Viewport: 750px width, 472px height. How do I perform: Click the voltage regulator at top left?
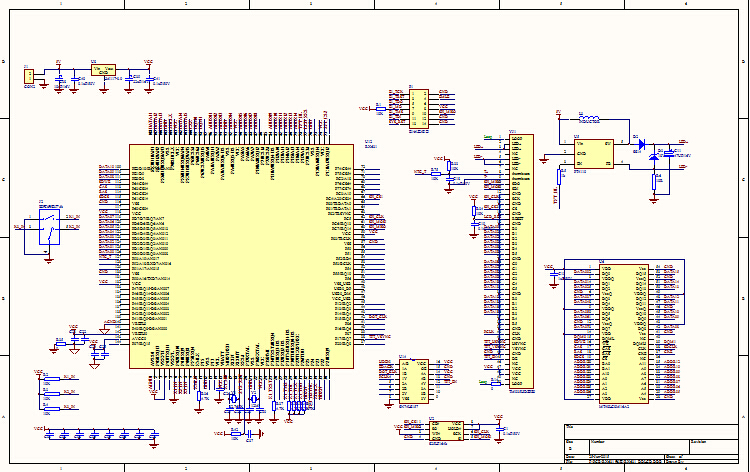102,71
